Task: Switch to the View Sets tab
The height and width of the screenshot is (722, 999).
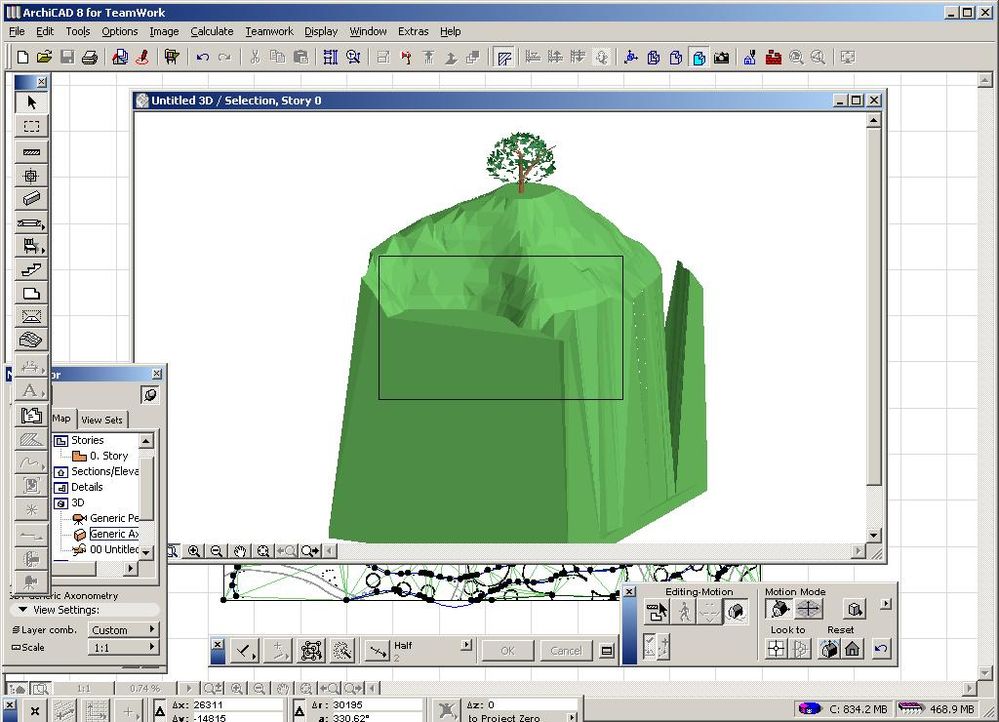Action: coord(102,420)
